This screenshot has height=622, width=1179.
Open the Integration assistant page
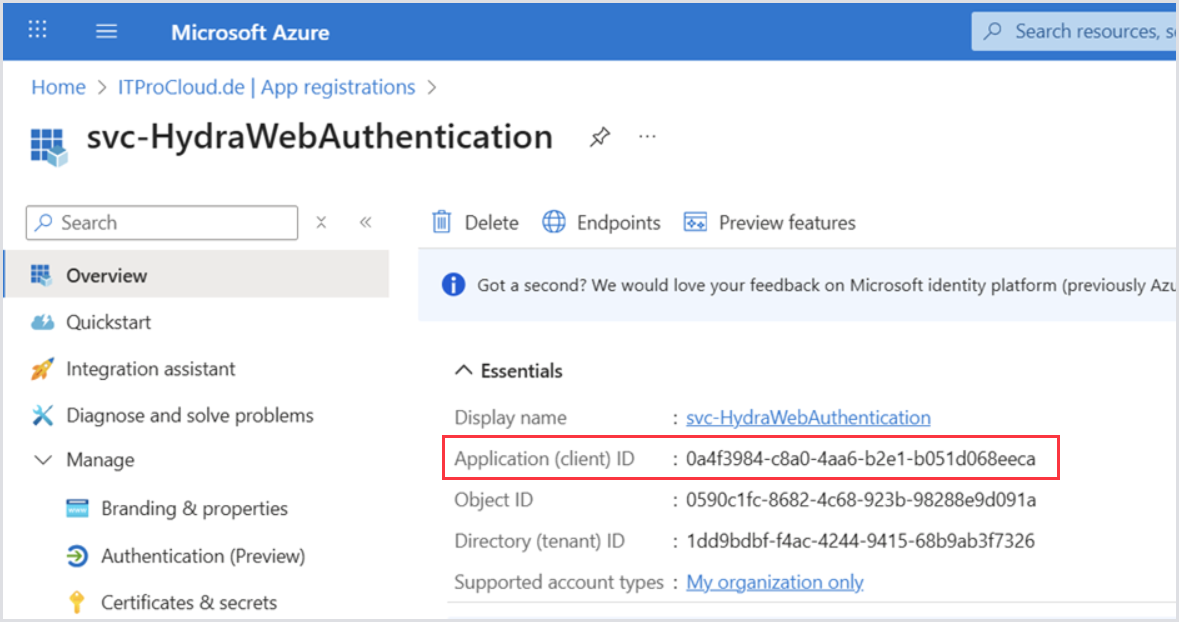coord(150,369)
